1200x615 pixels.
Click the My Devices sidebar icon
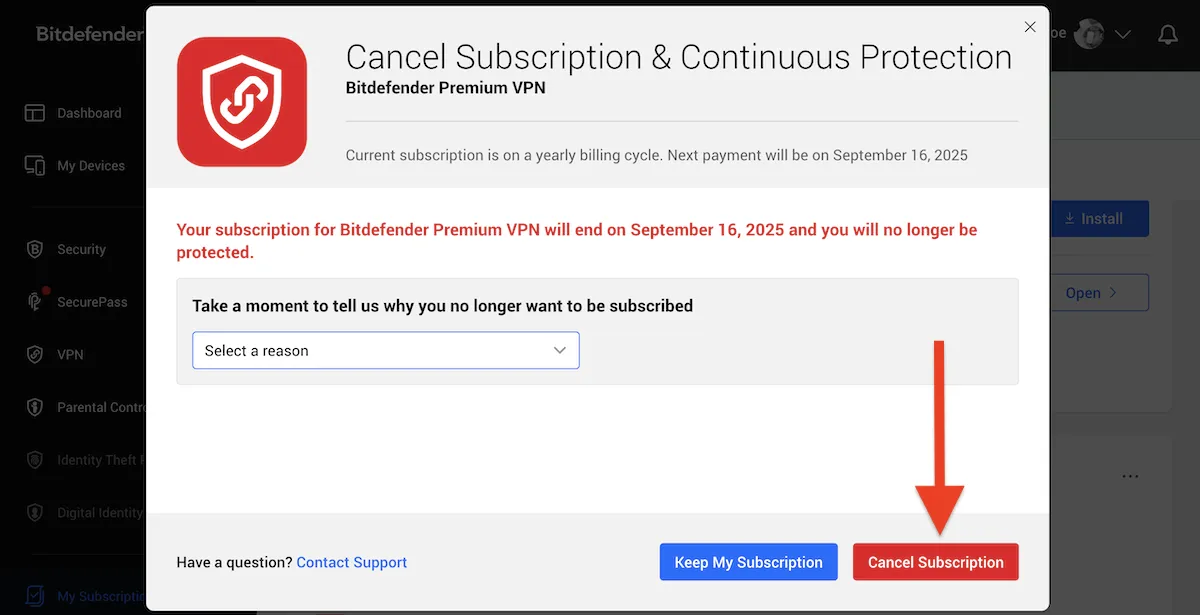pos(35,166)
